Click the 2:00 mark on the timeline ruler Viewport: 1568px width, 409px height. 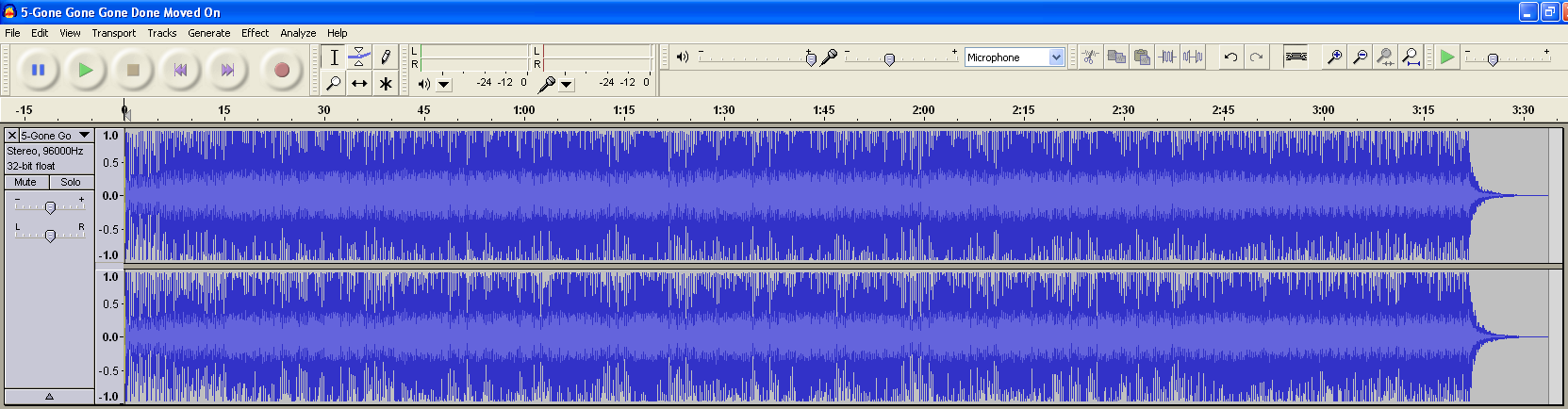click(x=924, y=110)
